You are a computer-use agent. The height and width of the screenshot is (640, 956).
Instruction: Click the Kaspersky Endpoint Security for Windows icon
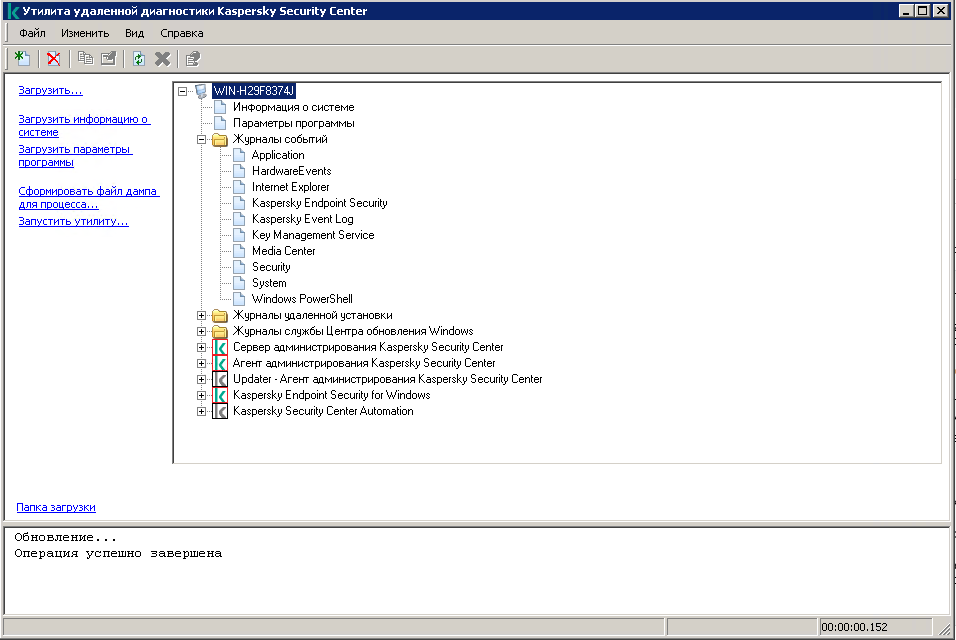(x=220, y=395)
